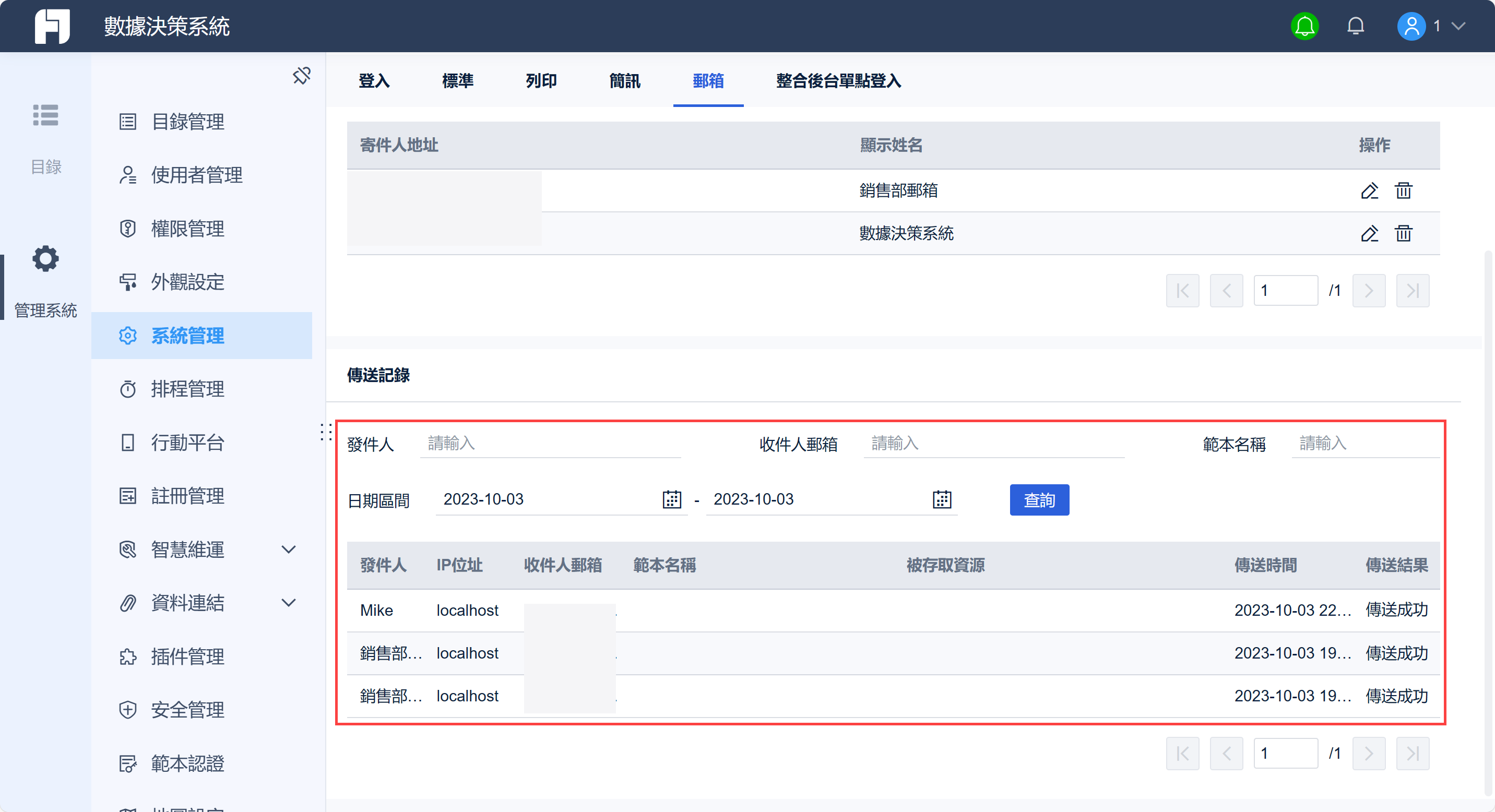This screenshot has height=812, width=1495.
Task: Expand the 智慧維運 submenu
Action: tap(289, 550)
